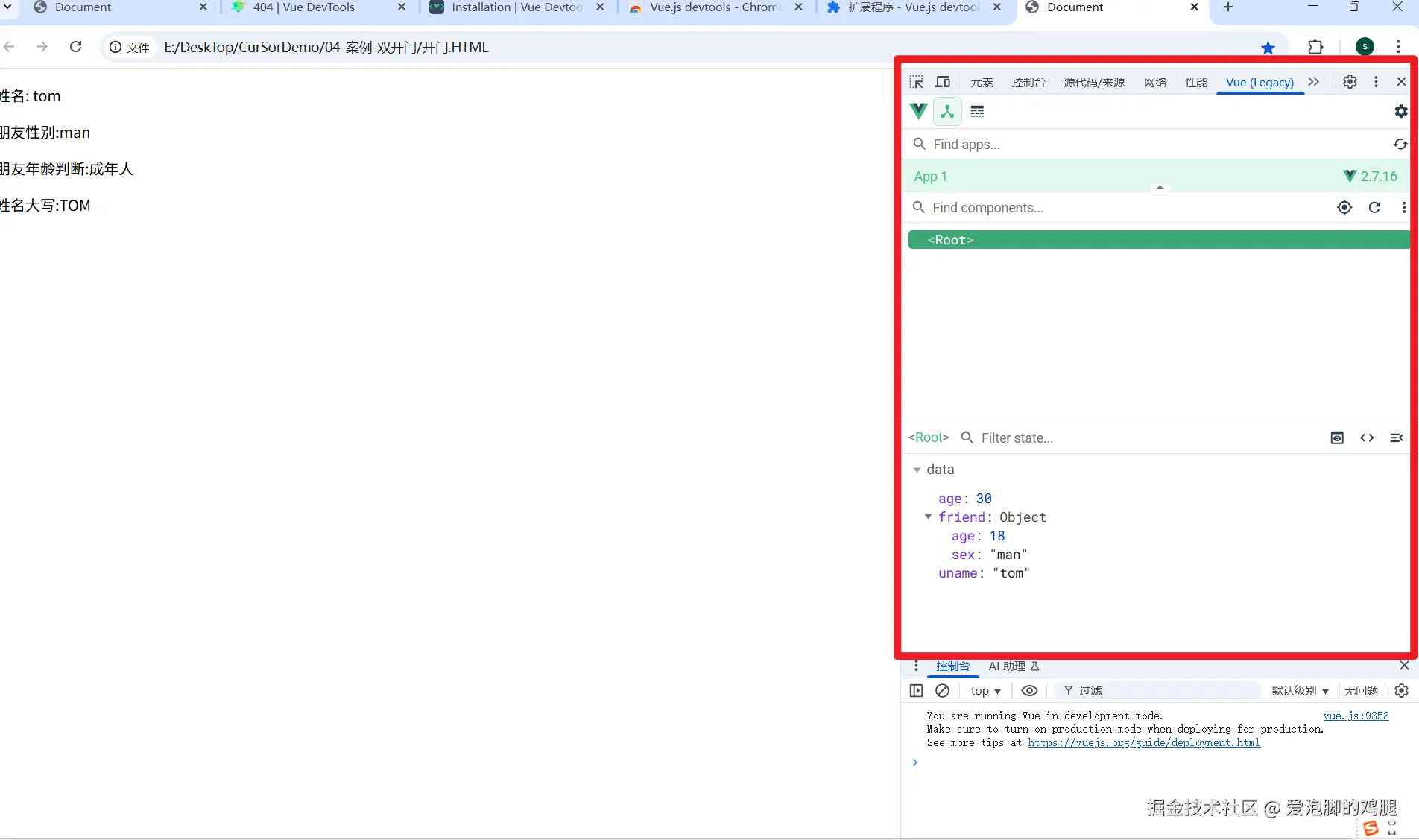Go back to the previous page

click(x=9, y=47)
